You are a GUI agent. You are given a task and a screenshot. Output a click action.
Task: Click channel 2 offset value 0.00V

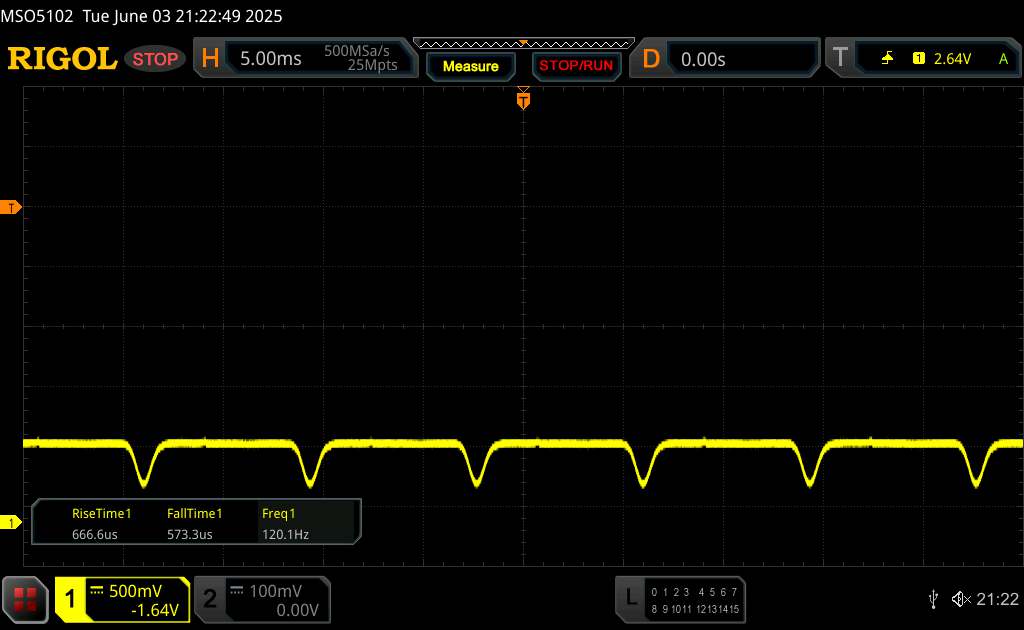point(297,610)
